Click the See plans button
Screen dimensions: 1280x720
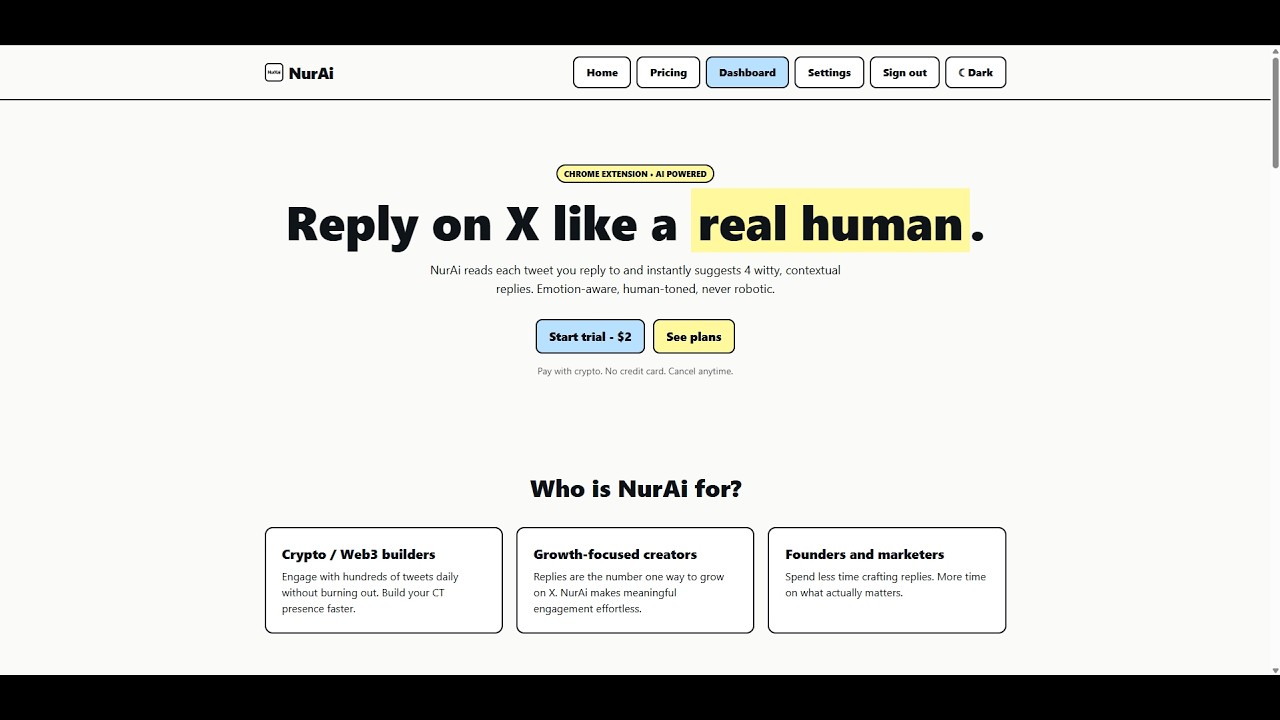(694, 337)
